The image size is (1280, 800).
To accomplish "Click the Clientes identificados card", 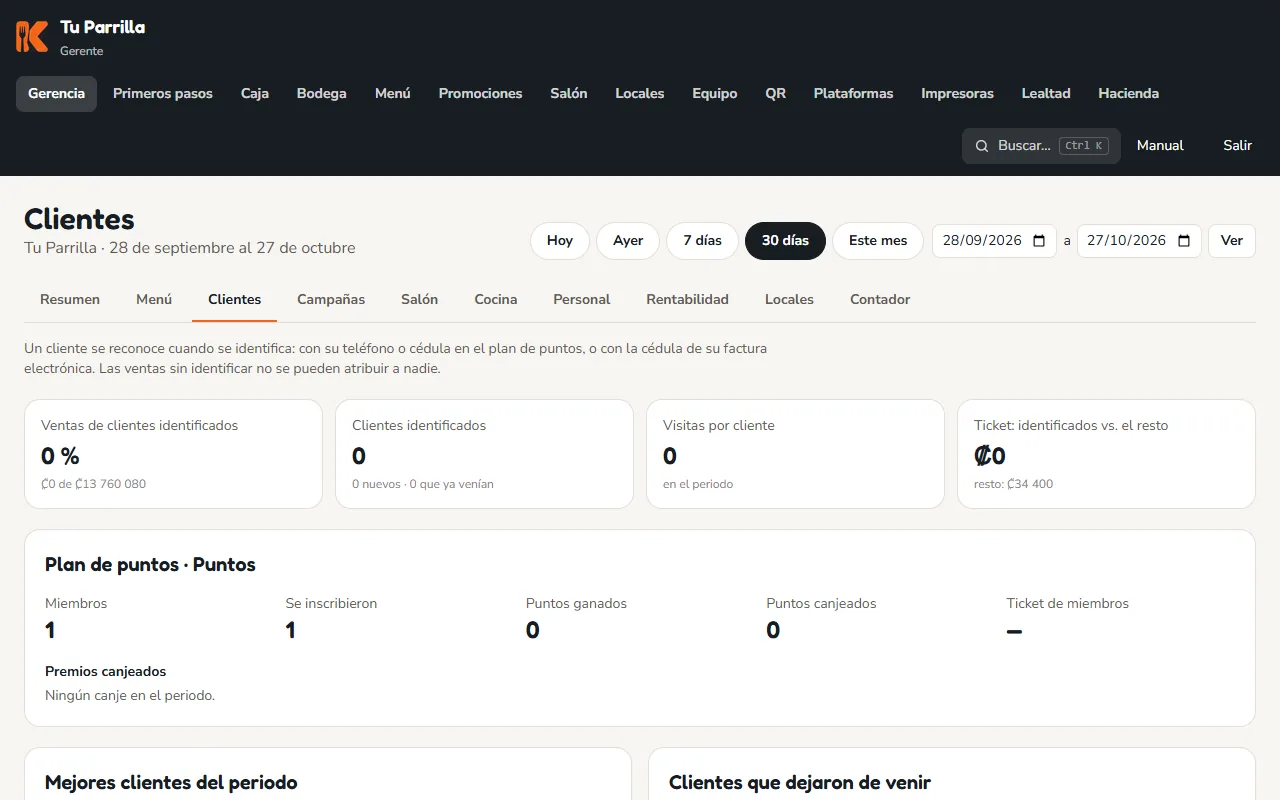I will coord(484,454).
